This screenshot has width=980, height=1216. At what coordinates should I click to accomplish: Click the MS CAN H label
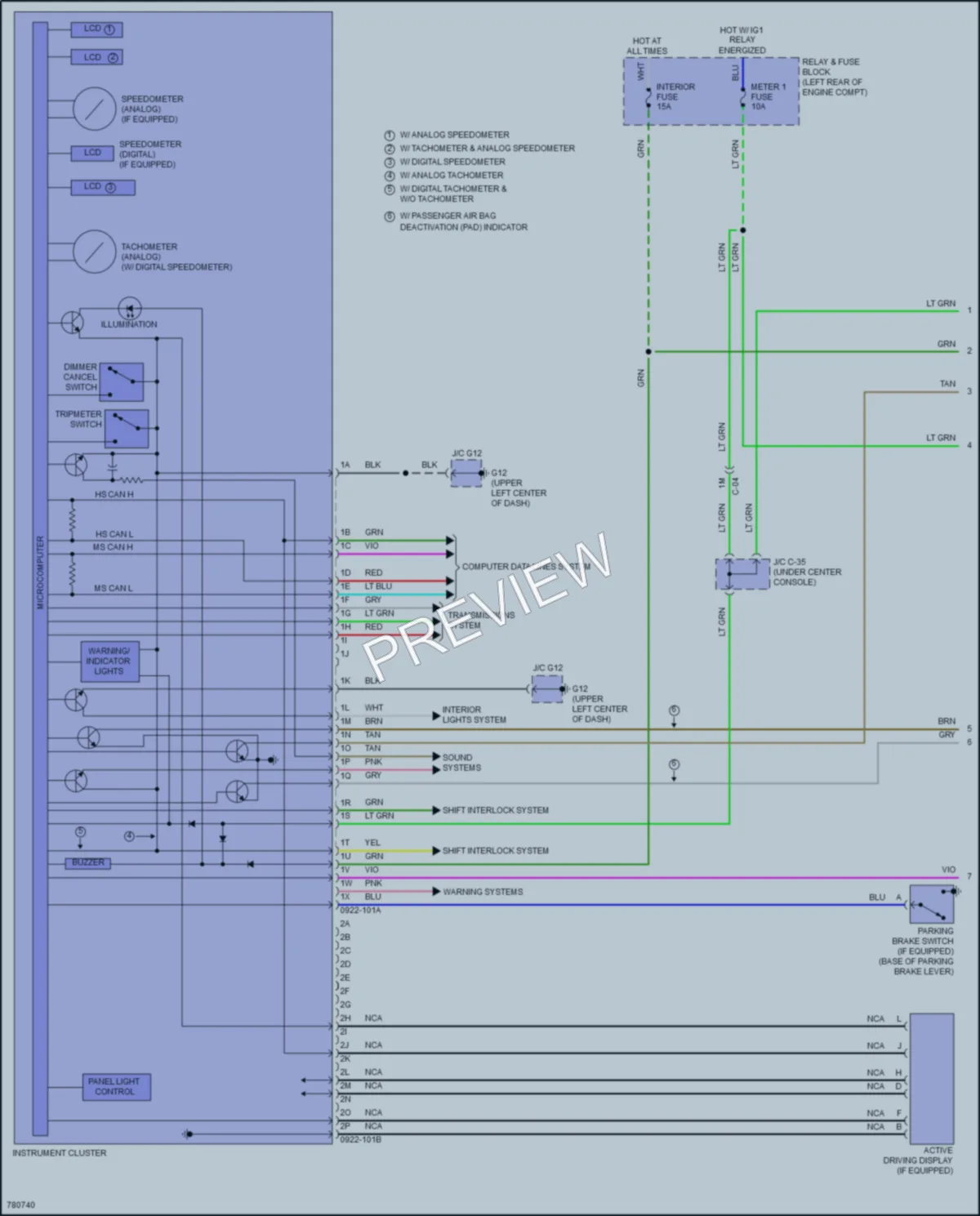point(113,547)
